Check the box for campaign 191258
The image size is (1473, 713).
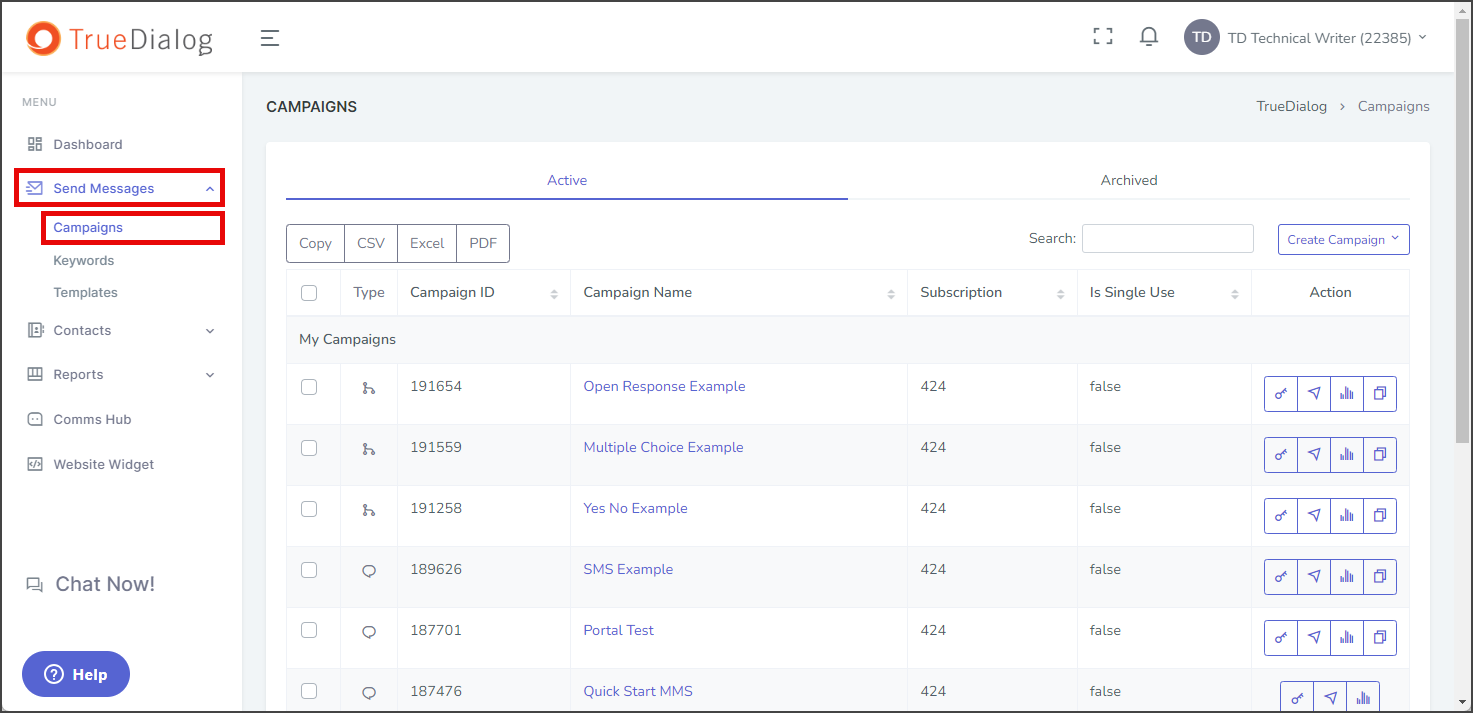click(x=309, y=509)
